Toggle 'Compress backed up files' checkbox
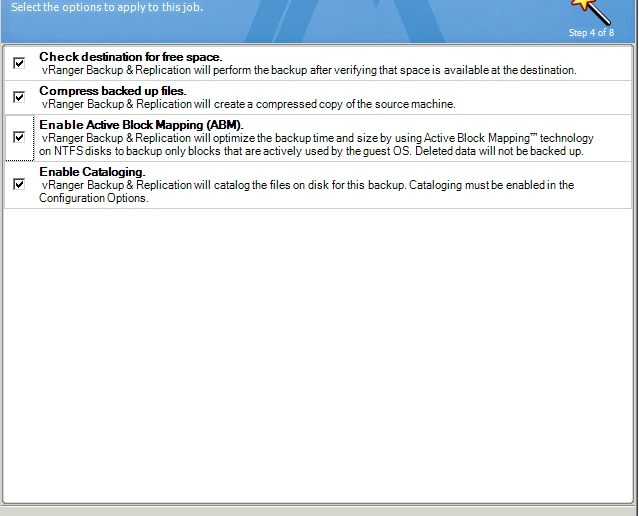Viewport: 639px width, 516px height. pos(19,97)
